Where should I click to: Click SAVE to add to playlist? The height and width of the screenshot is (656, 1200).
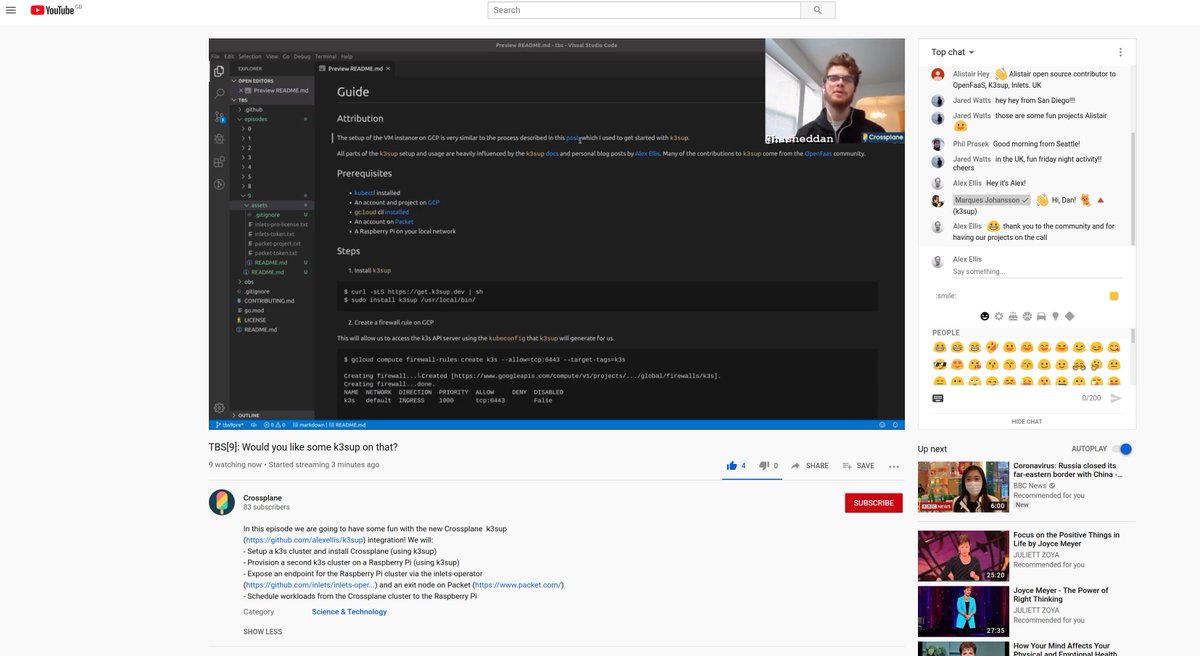859,466
